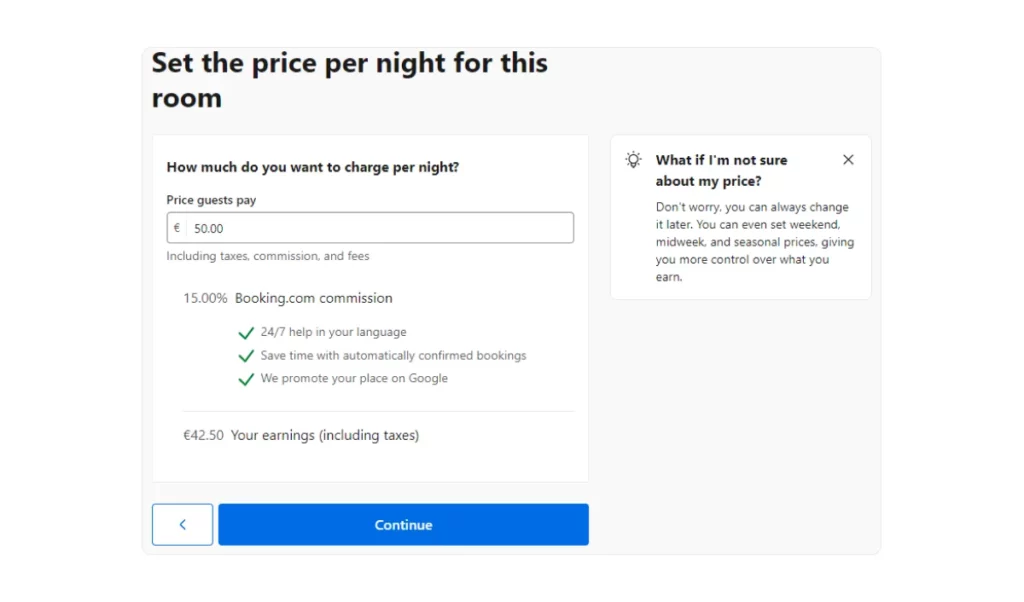Screen dimensions: 1024x602
Task: Click the checkmark beside 24/7 help
Action: (246, 333)
